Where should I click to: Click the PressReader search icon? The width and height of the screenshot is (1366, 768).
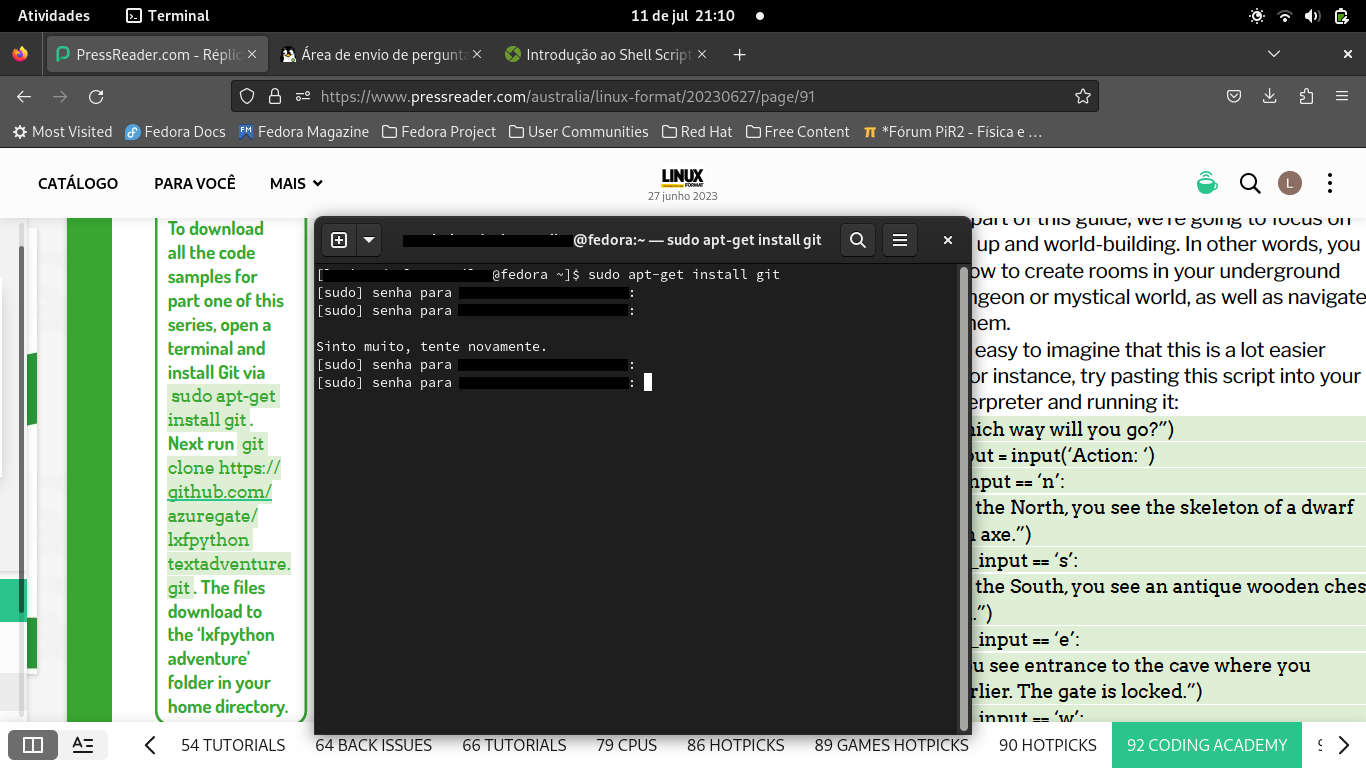click(1250, 183)
